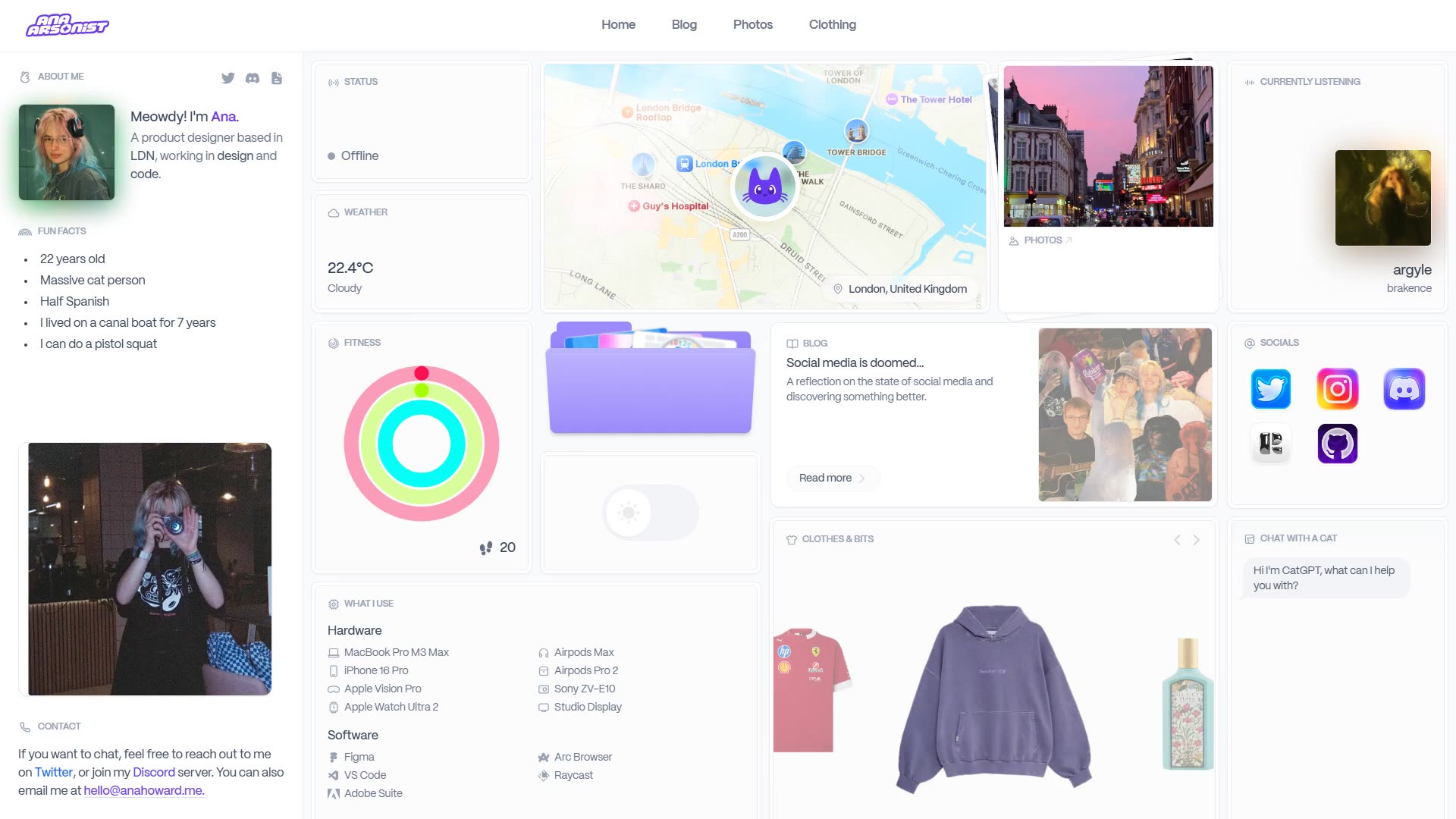The image size is (1456, 819).
Task: Click the hello@anahoward.me email link
Action: click(144, 790)
